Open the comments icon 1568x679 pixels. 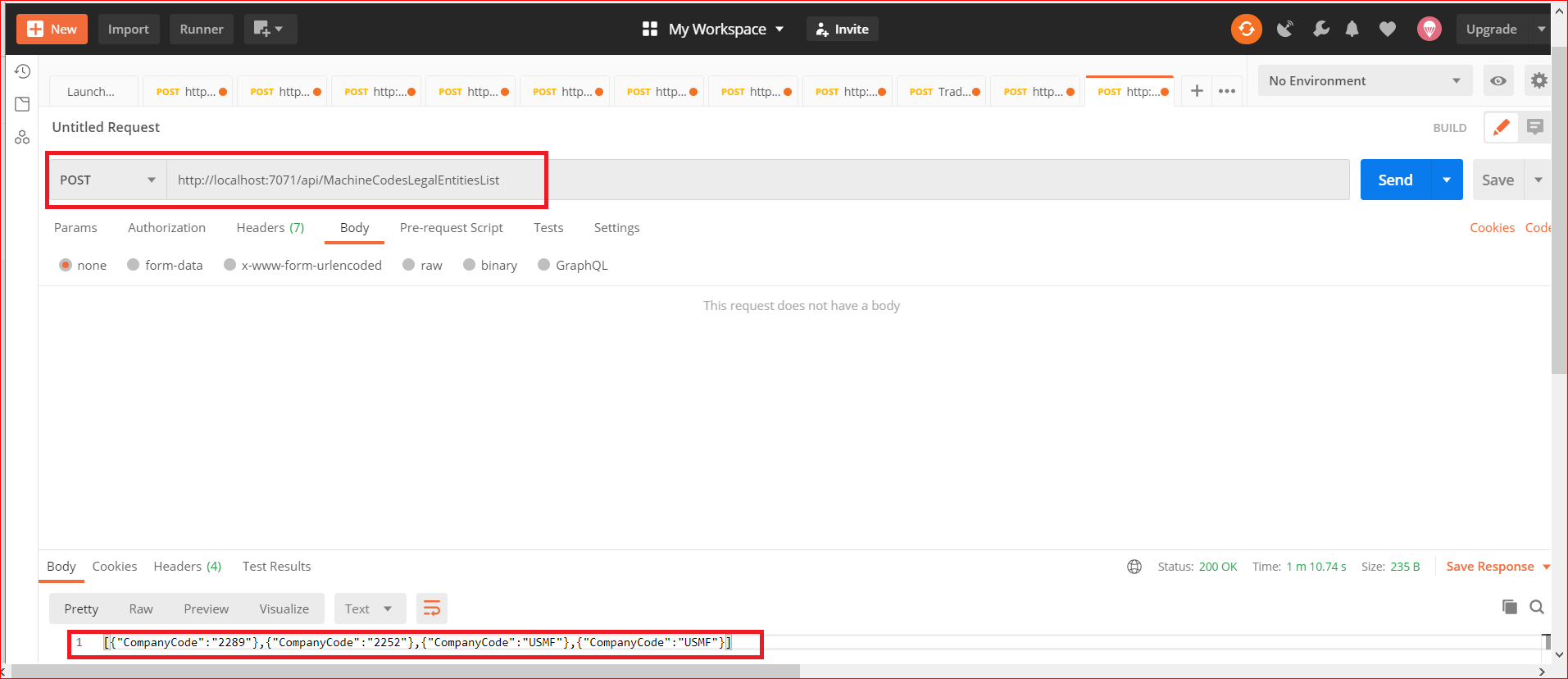1534,127
